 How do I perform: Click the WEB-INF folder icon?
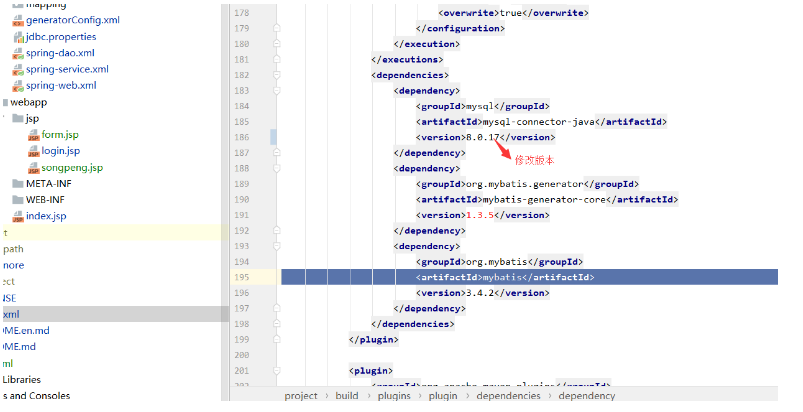(18, 200)
